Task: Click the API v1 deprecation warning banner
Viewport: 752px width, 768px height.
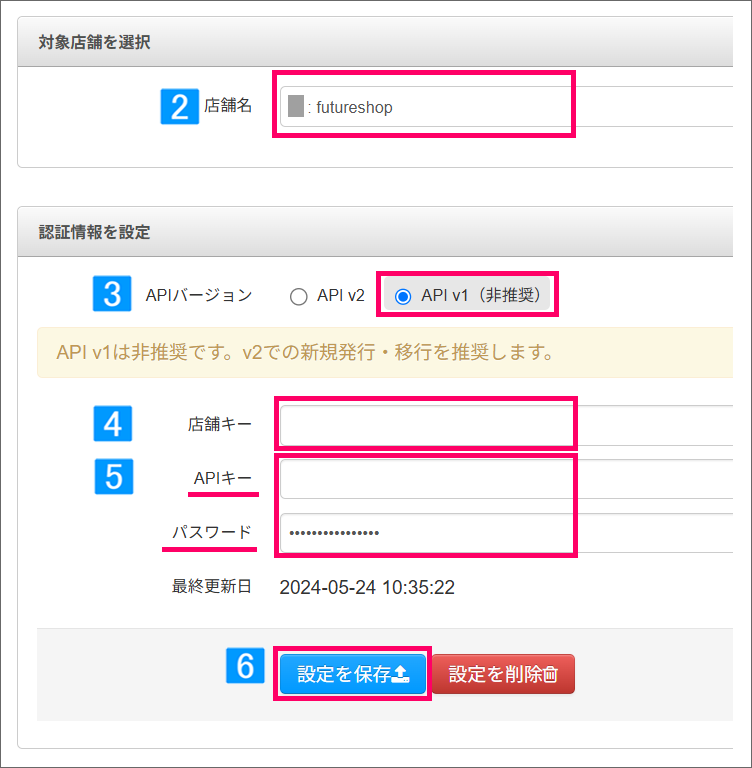Action: [385, 353]
